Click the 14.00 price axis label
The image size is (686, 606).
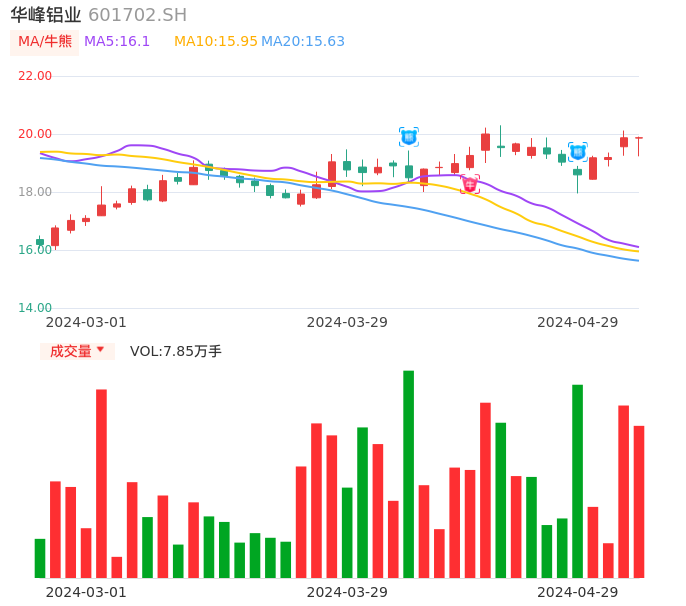[x=35, y=308]
